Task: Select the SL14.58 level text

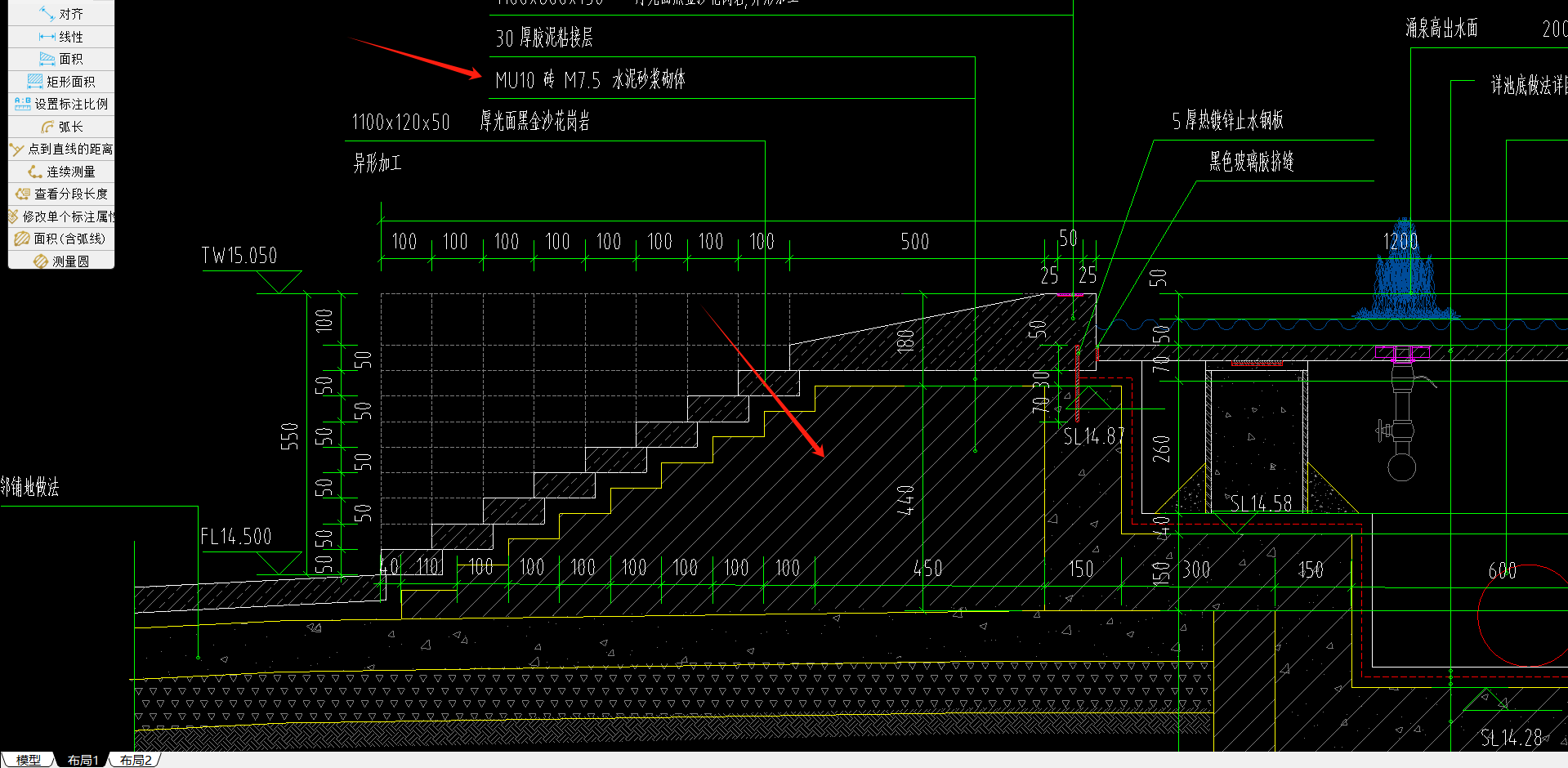Action: [x=1261, y=503]
